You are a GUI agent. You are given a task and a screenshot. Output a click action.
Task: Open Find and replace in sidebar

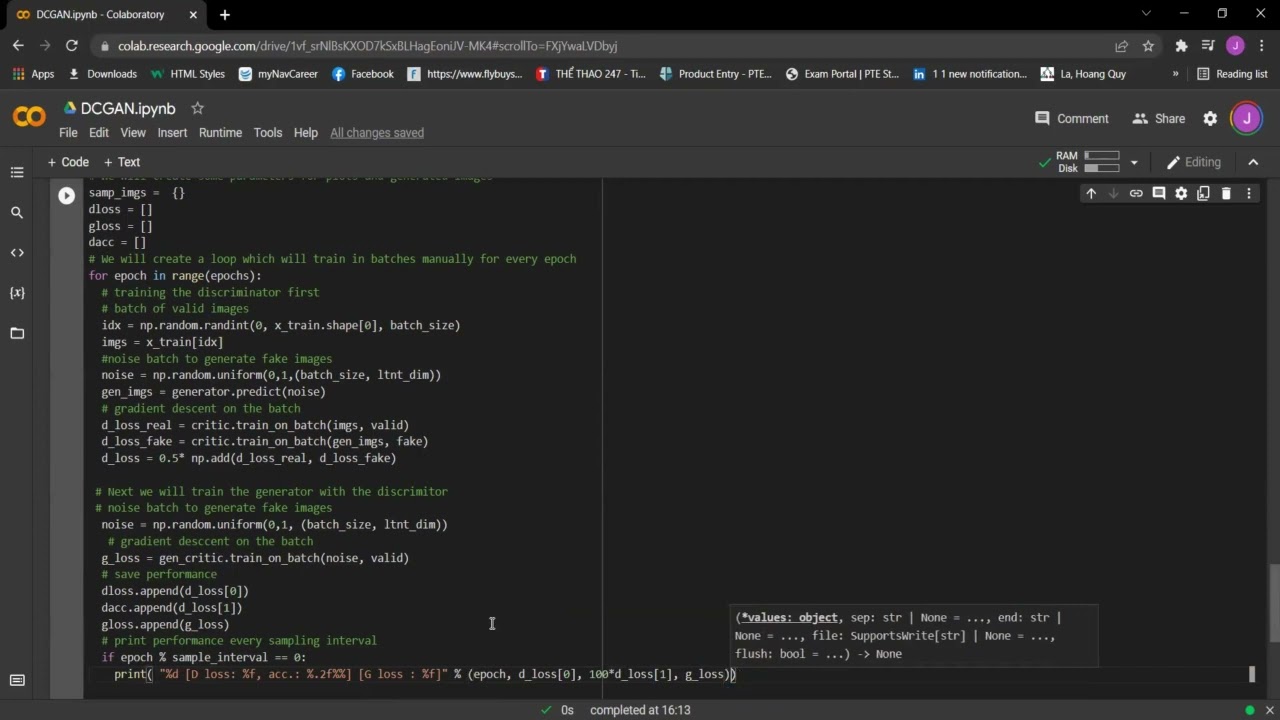tap(17, 213)
